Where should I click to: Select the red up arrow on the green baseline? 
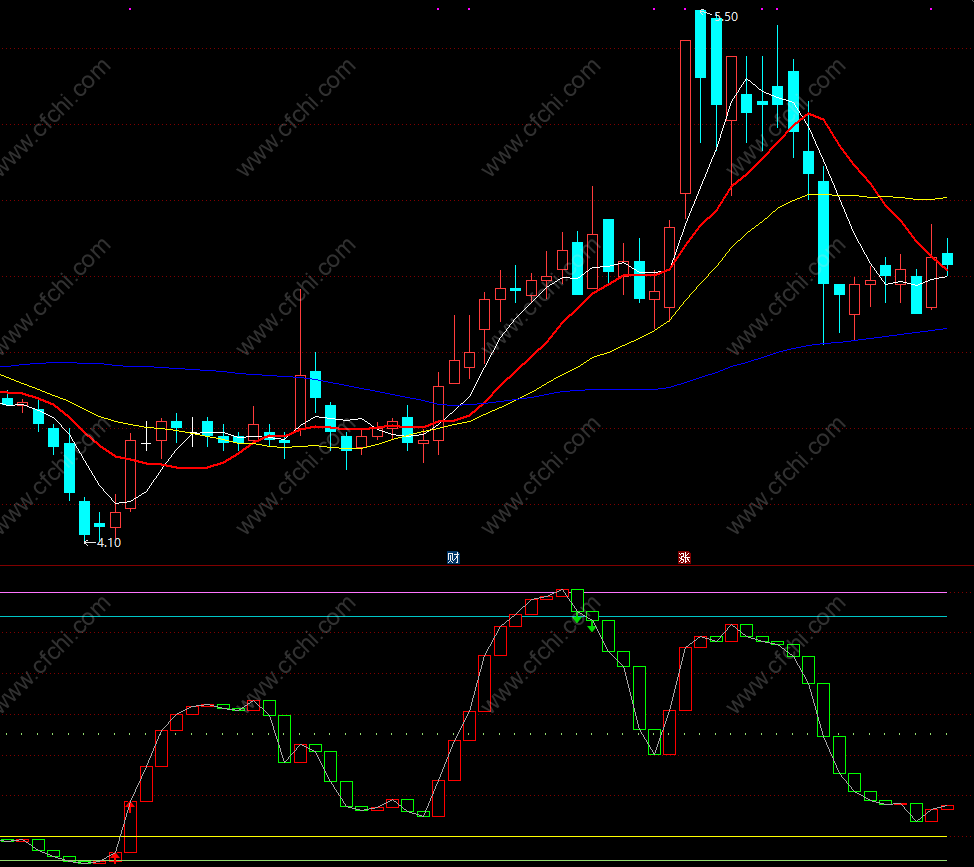coord(115,858)
